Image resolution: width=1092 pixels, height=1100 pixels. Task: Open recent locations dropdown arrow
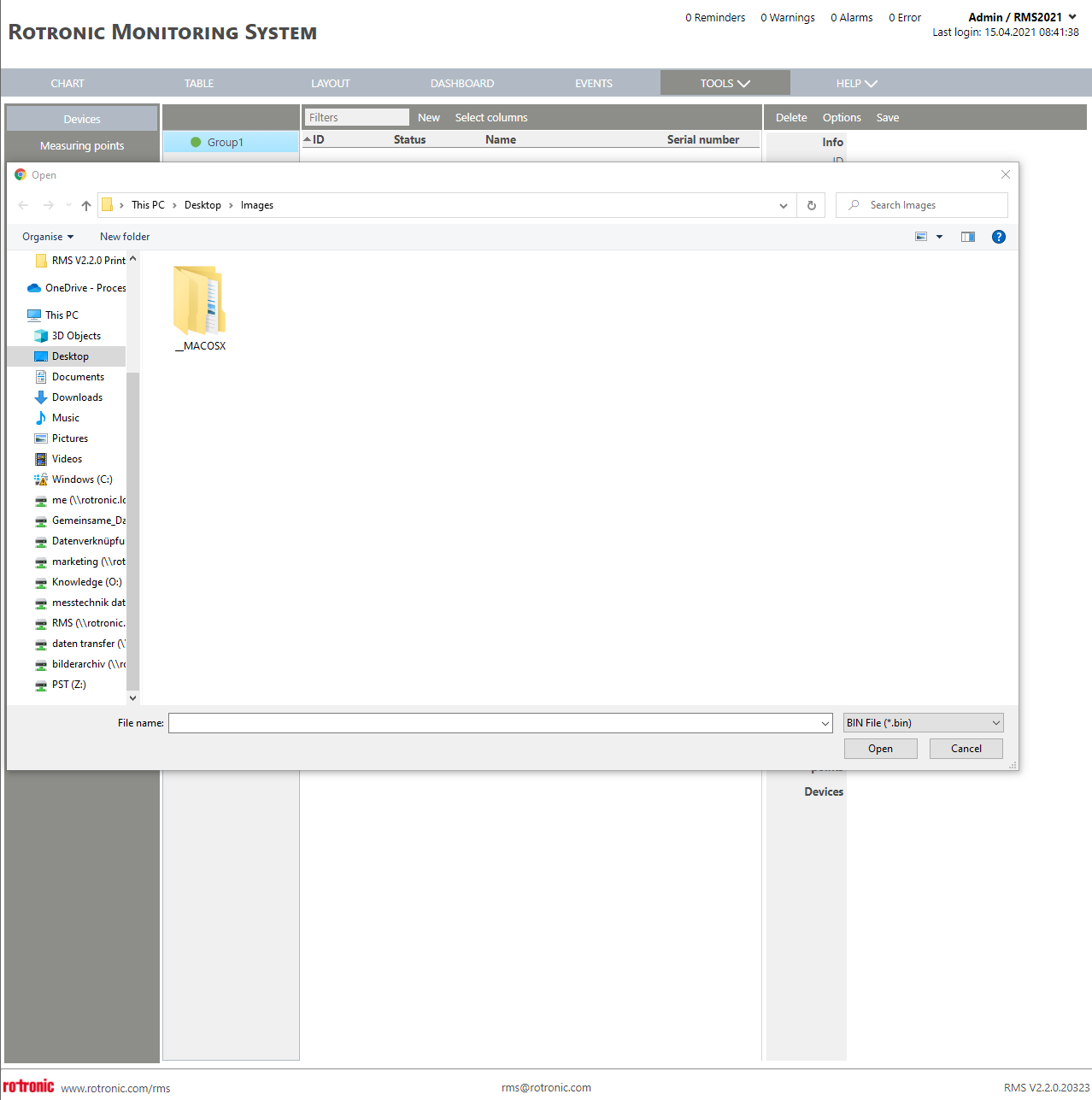[68, 205]
